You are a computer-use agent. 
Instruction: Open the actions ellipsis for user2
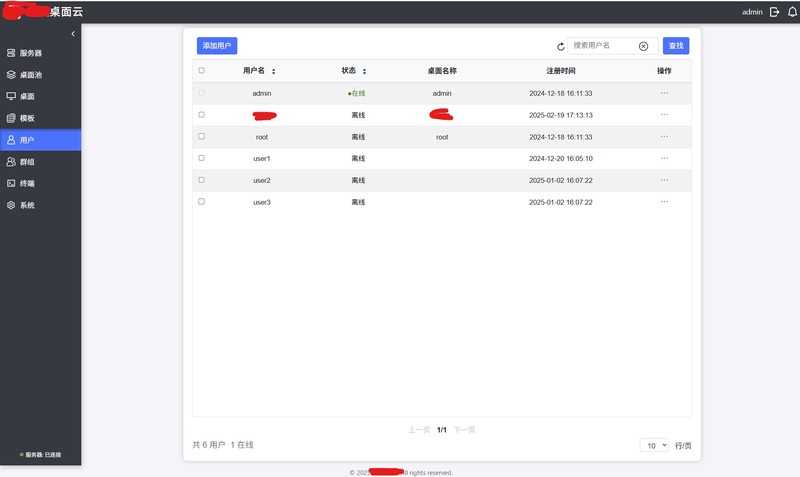(x=664, y=180)
